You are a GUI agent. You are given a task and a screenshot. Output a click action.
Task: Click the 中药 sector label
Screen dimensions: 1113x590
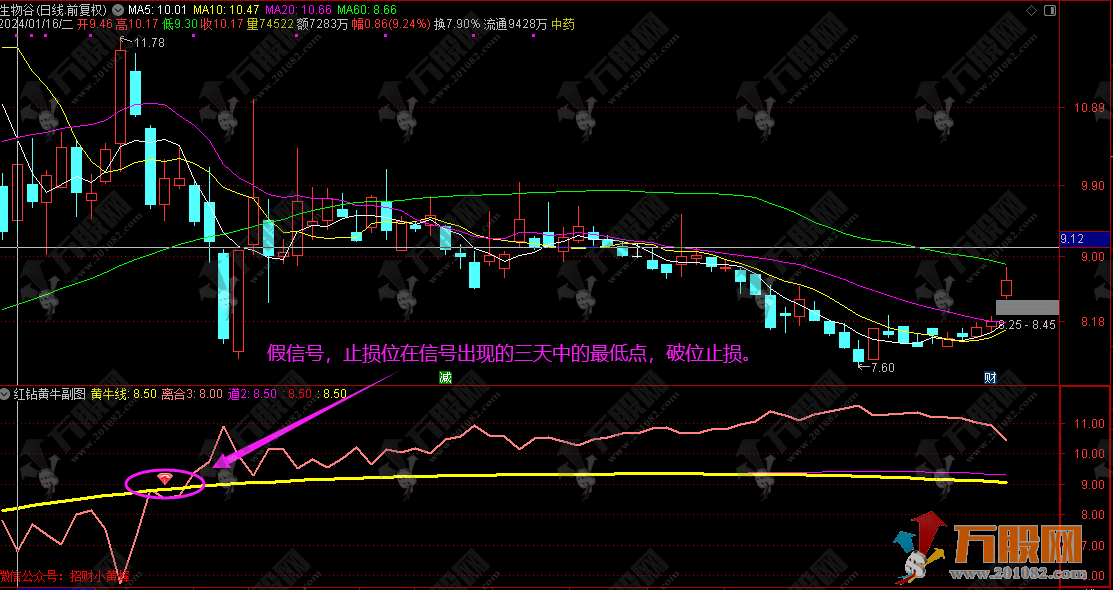563,24
